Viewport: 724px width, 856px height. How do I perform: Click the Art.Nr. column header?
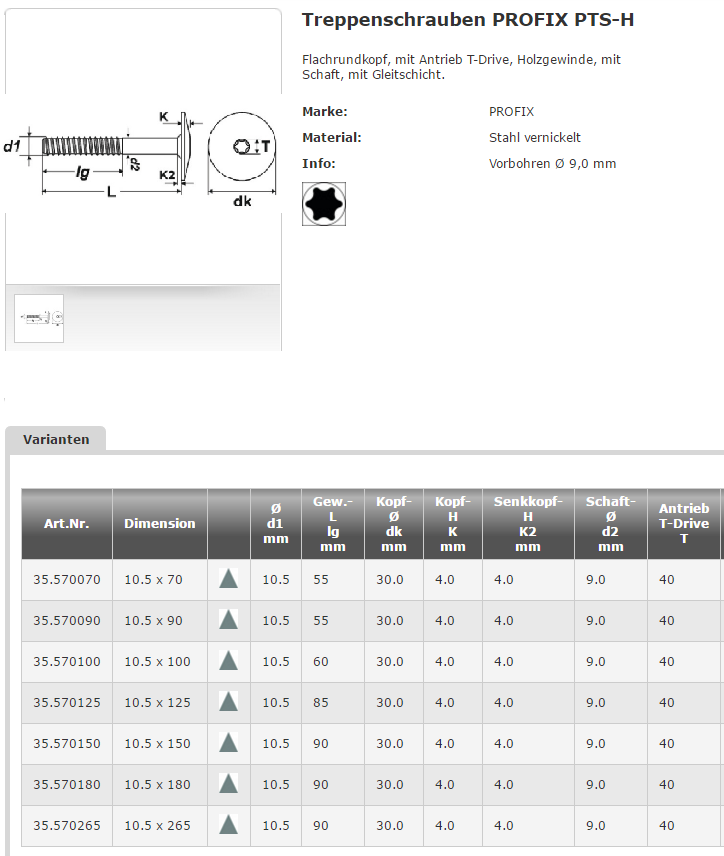tap(67, 523)
